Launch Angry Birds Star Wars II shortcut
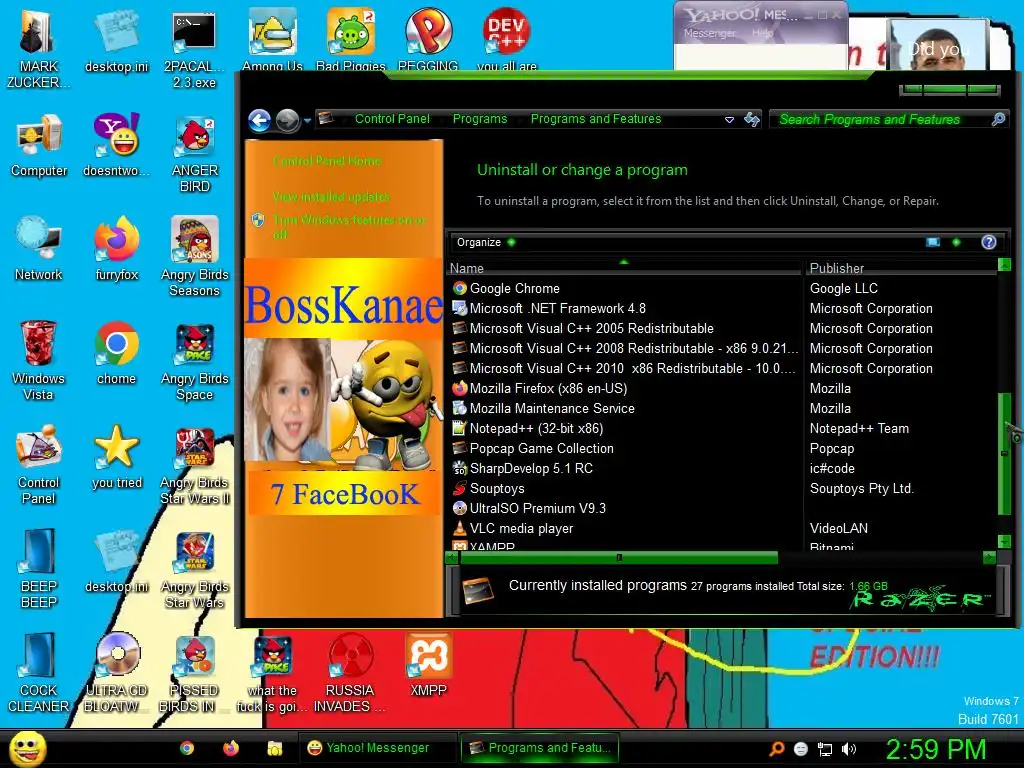Viewport: 1024px width, 768px height. 195,466
